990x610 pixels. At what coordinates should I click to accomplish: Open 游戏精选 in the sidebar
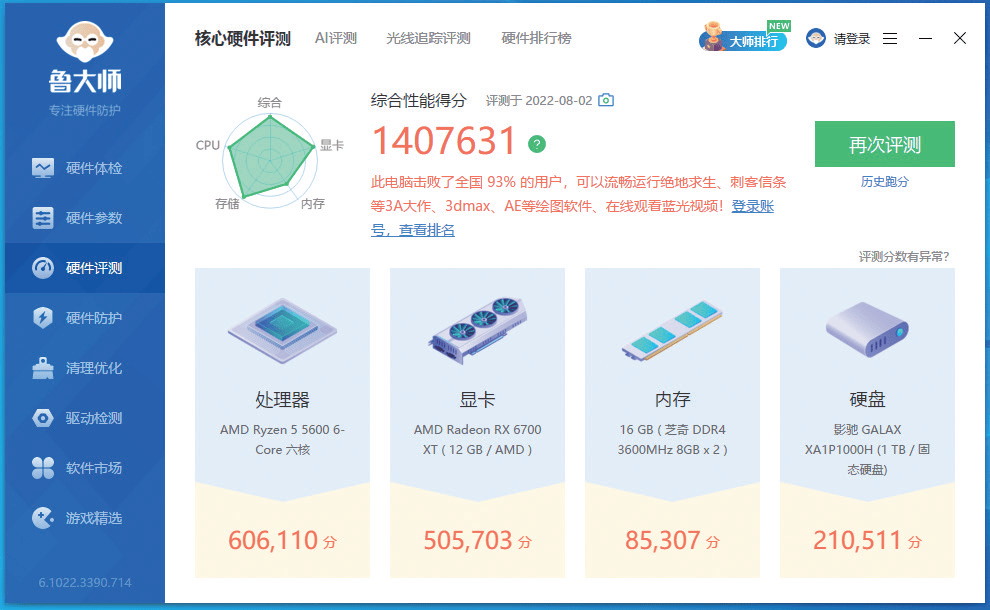[x=80, y=518]
